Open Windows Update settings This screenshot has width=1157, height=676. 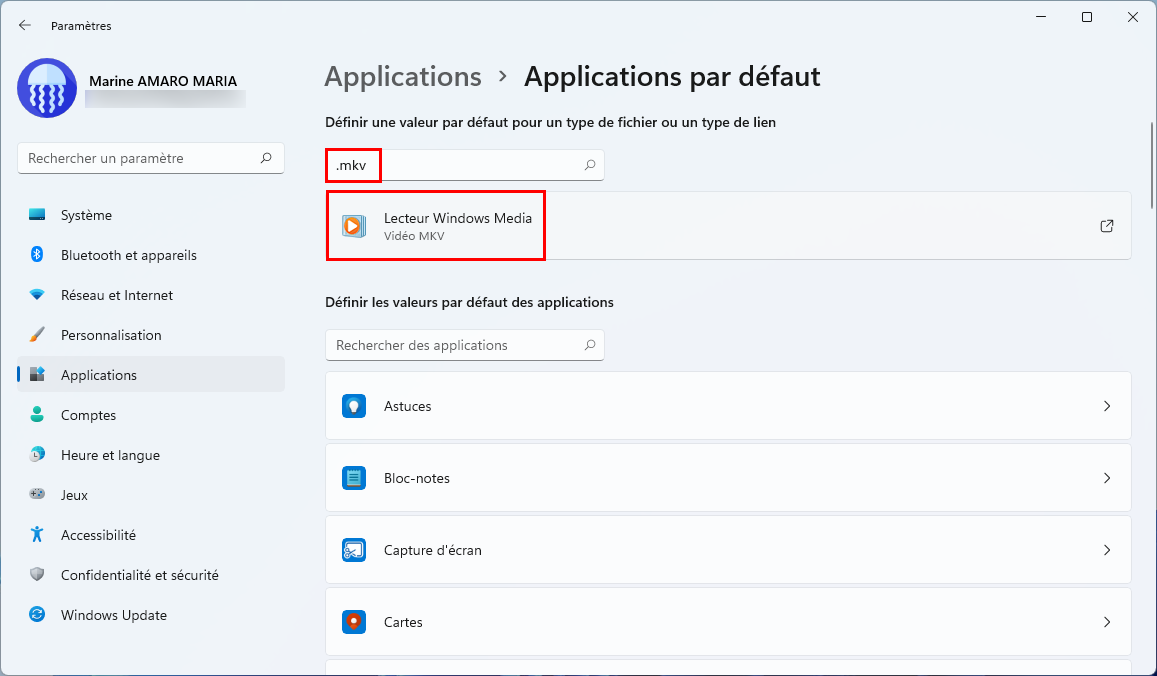[x=151, y=614]
